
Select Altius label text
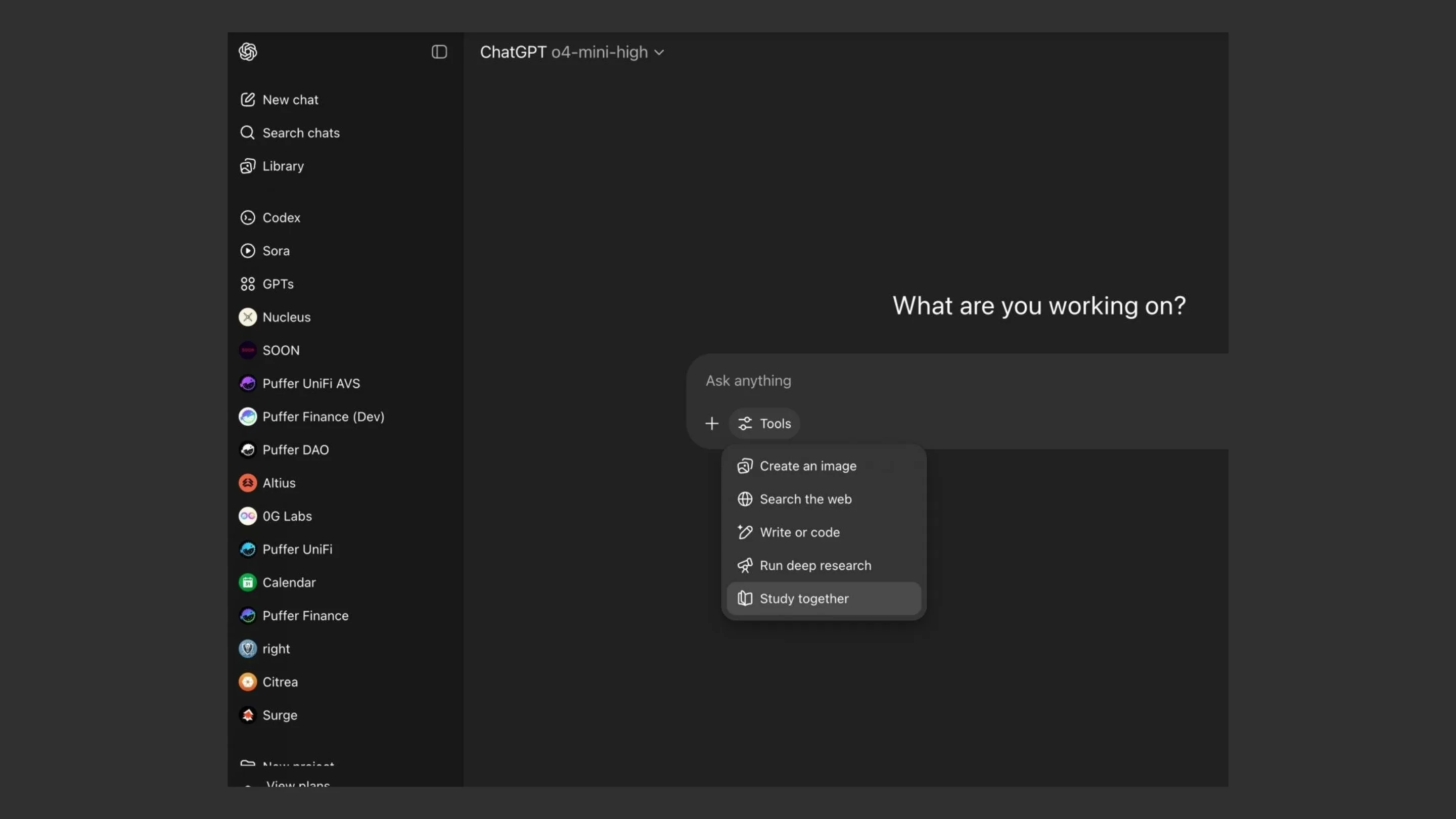(279, 483)
